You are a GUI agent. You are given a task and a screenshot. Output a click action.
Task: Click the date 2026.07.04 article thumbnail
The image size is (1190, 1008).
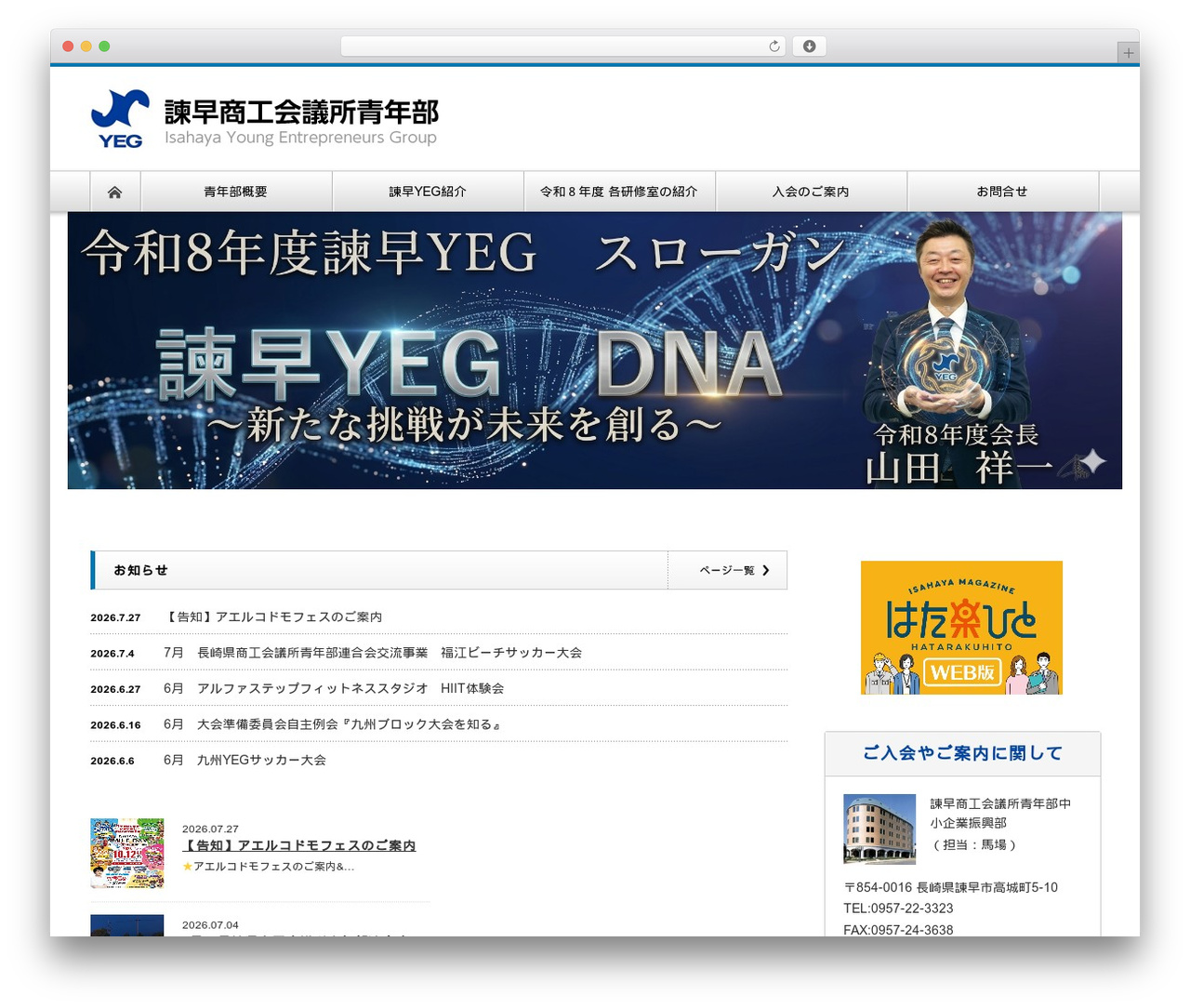(127, 925)
